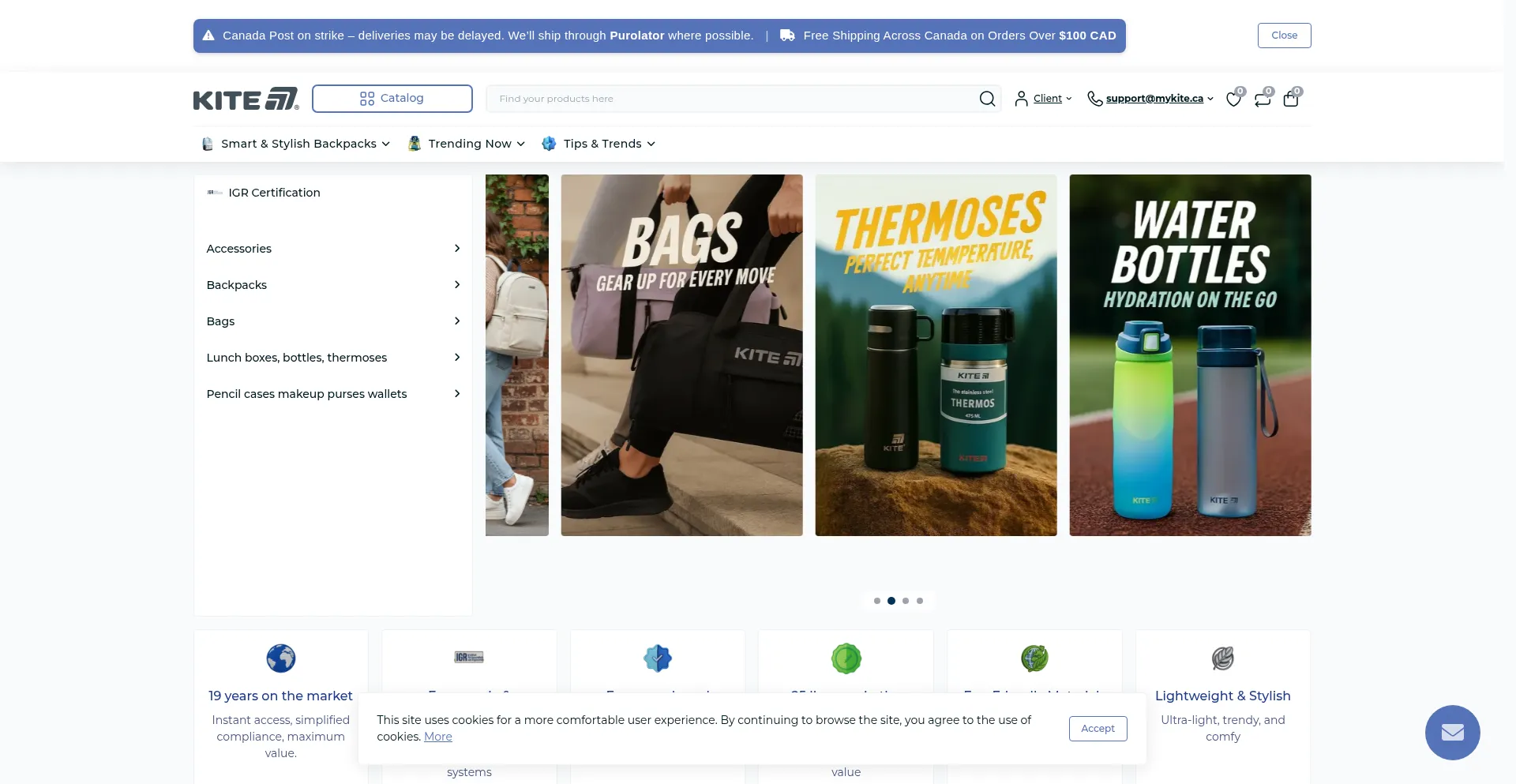Select the active second carousel dot

click(891, 601)
